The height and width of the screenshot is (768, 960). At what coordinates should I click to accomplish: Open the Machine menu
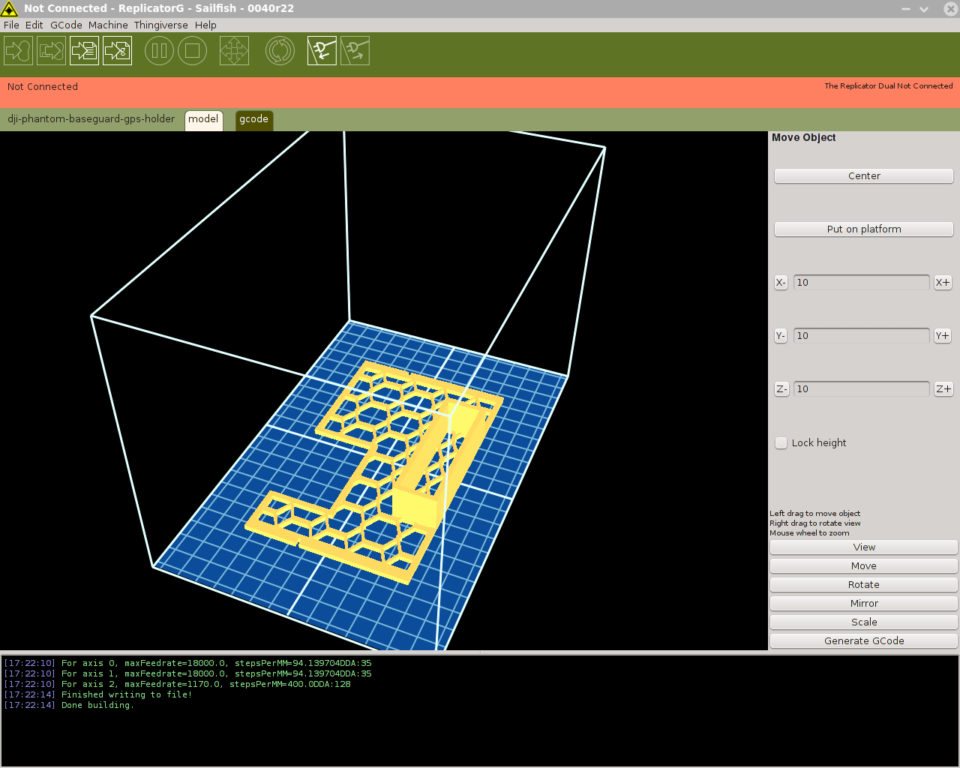[108, 25]
